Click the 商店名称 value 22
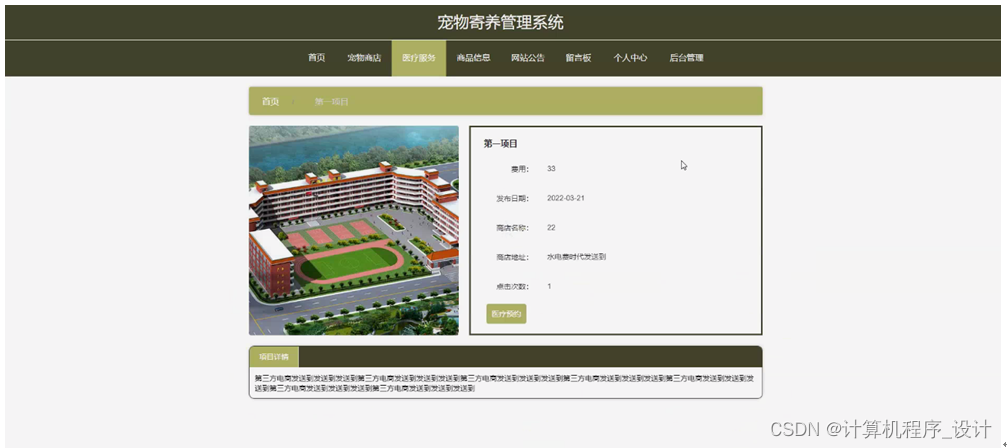The image size is (1007, 448). point(551,228)
